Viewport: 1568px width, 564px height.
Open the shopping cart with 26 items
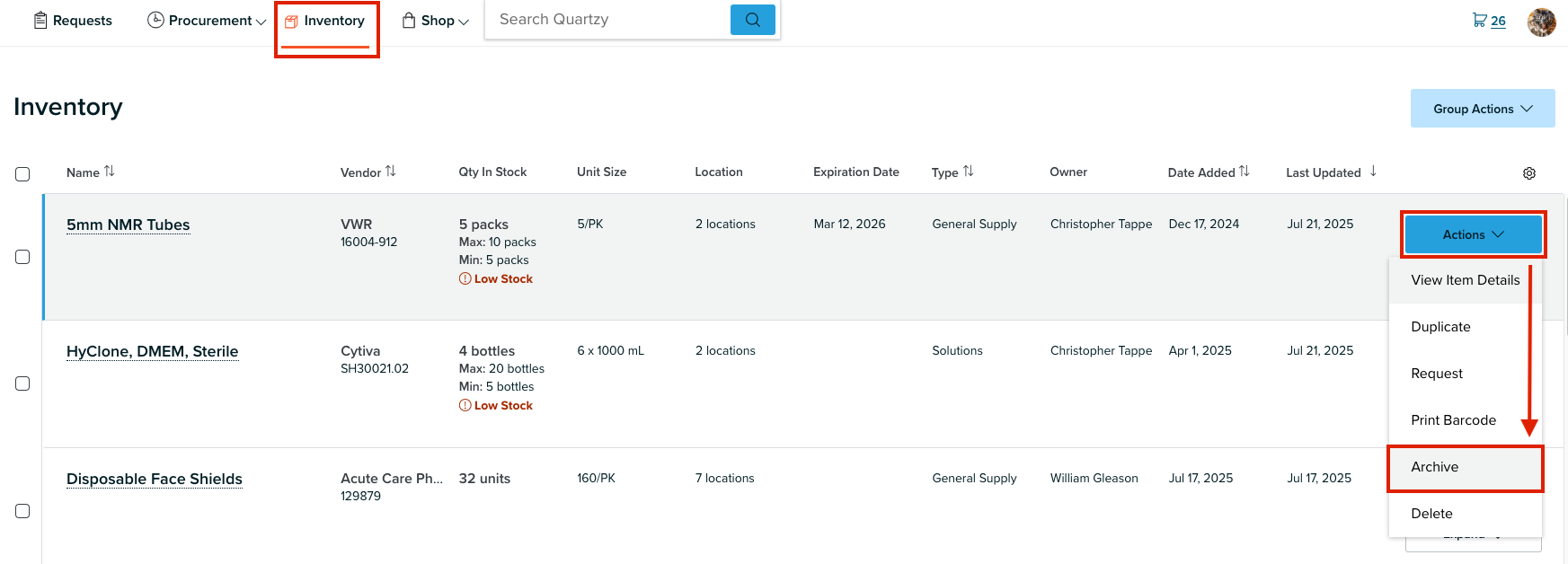(1489, 21)
